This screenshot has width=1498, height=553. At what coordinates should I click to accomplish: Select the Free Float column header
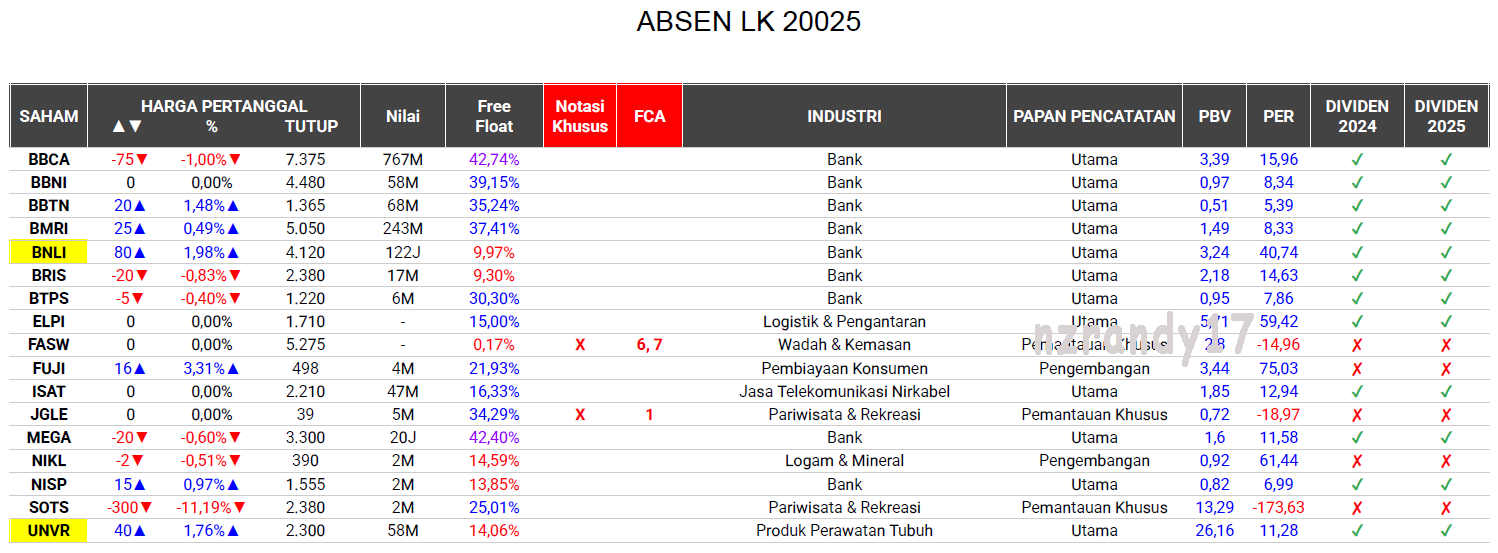(494, 116)
